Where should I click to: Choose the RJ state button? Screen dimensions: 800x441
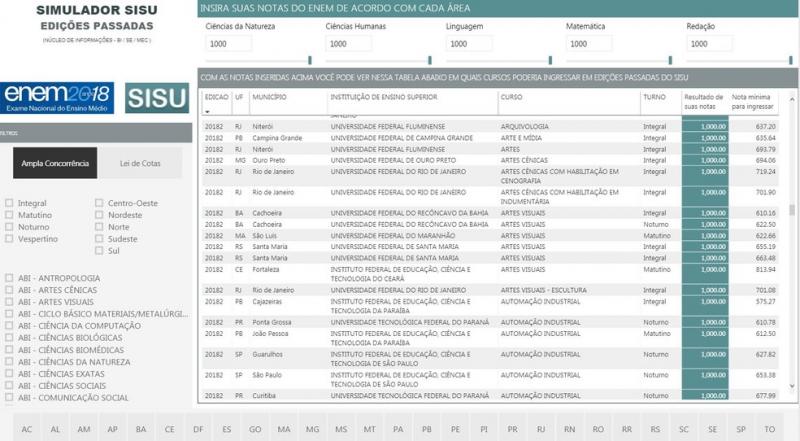[540, 429]
